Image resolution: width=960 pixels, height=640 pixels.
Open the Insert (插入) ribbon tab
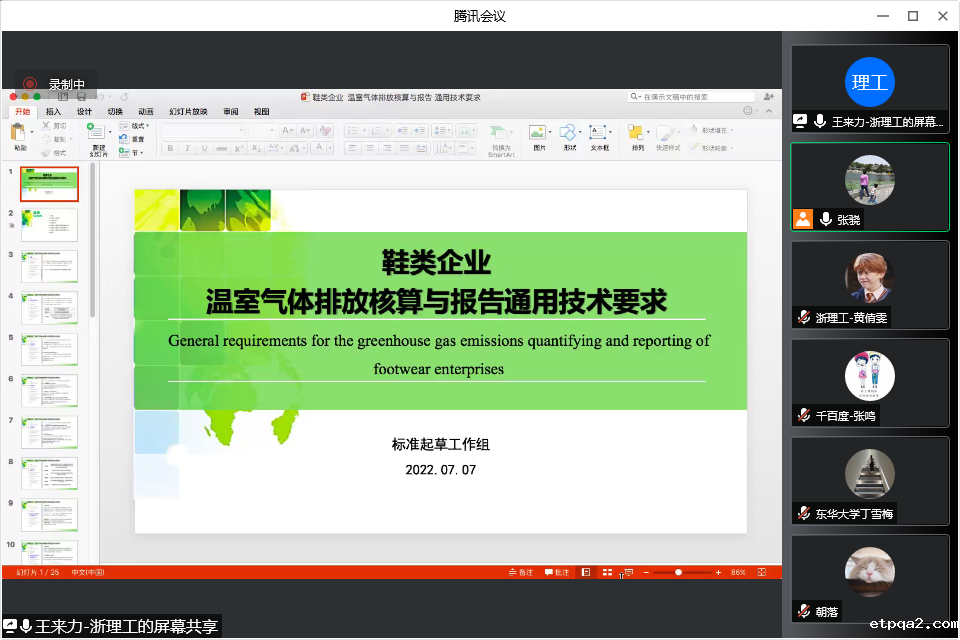pyautogui.click(x=53, y=112)
